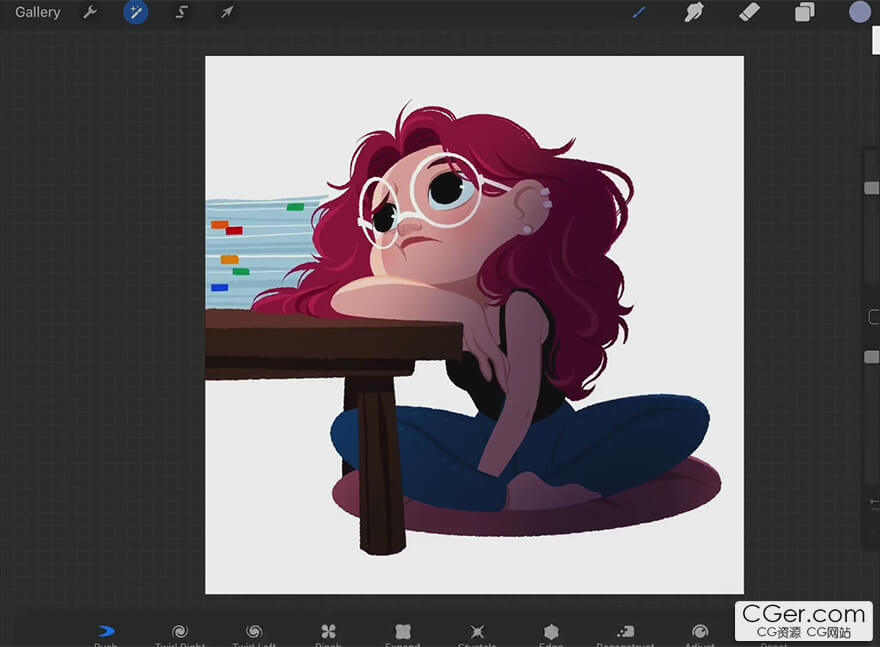
Task: Select the Eraser tool
Action: coord(749,12)
